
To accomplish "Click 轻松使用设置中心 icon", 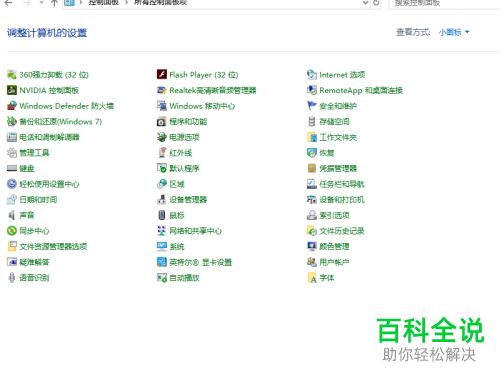I will (x=12, y=184).
